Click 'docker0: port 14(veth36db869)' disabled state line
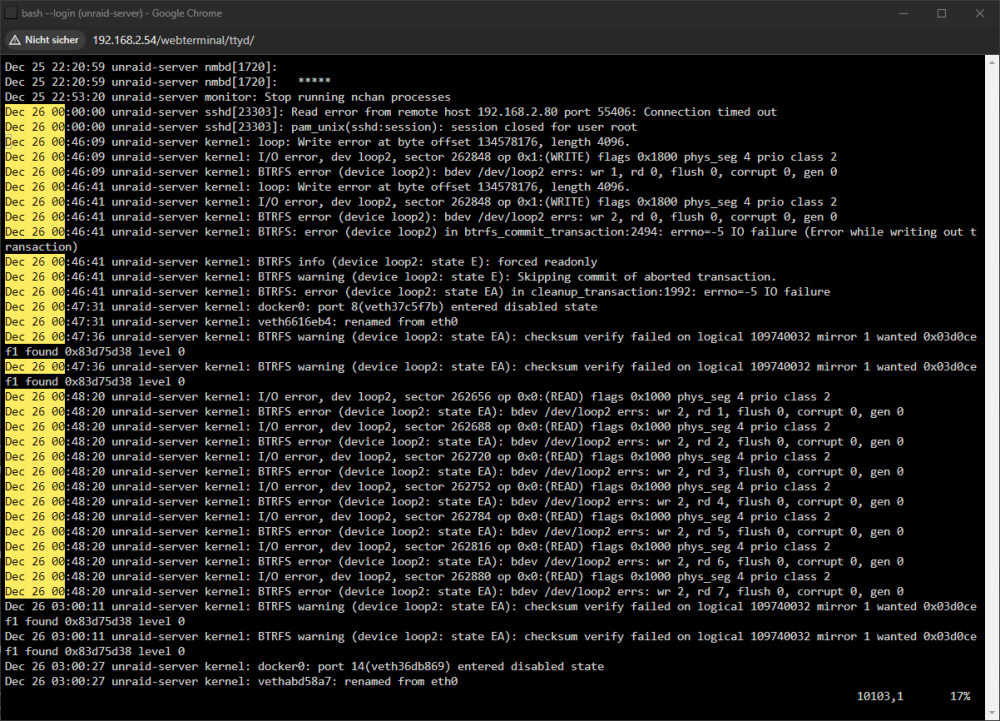The width and height of the screenshot is (1000, 721). [304, 666]
